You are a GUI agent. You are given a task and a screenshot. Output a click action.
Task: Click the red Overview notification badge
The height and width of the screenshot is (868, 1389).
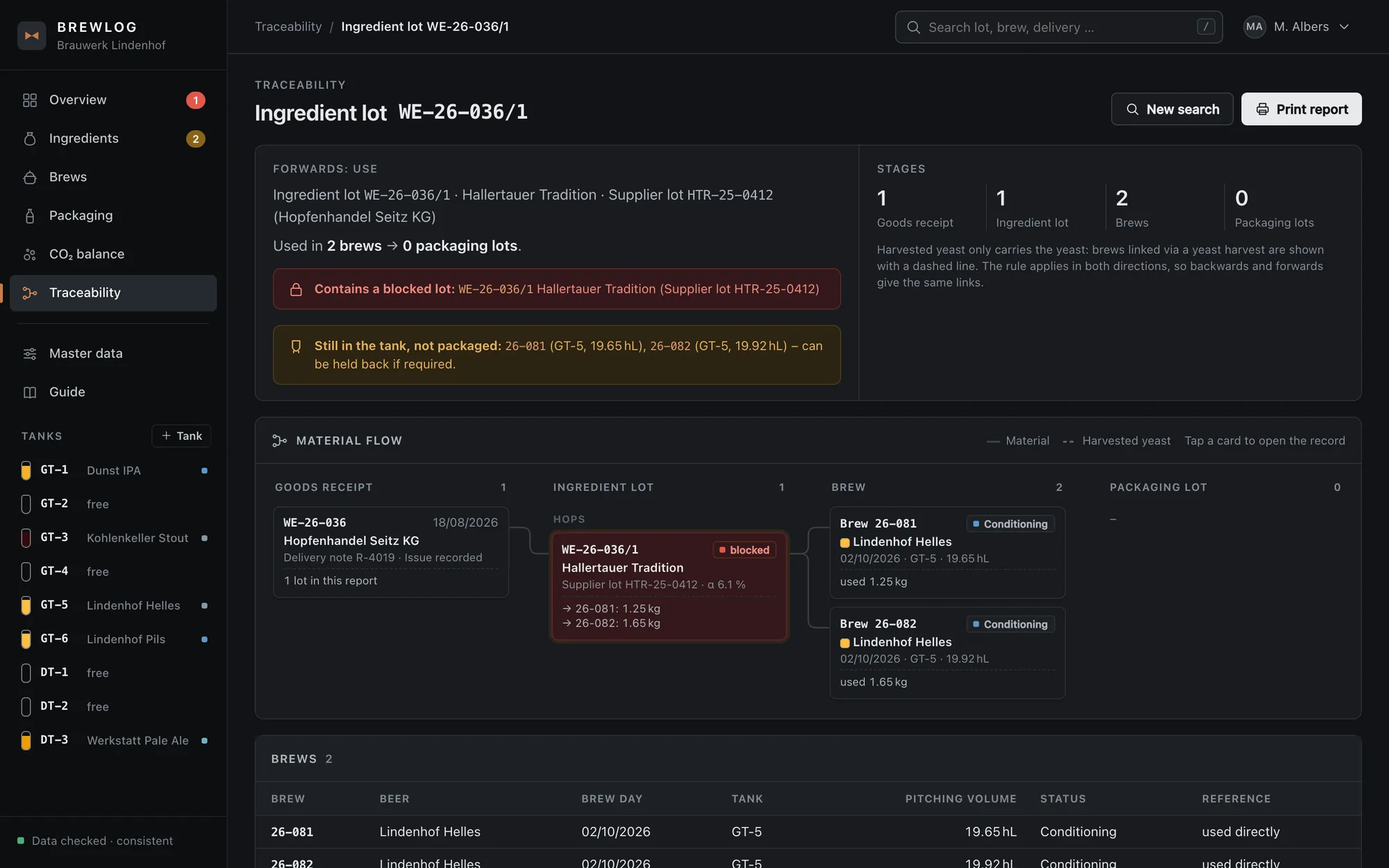click(196, 101)
